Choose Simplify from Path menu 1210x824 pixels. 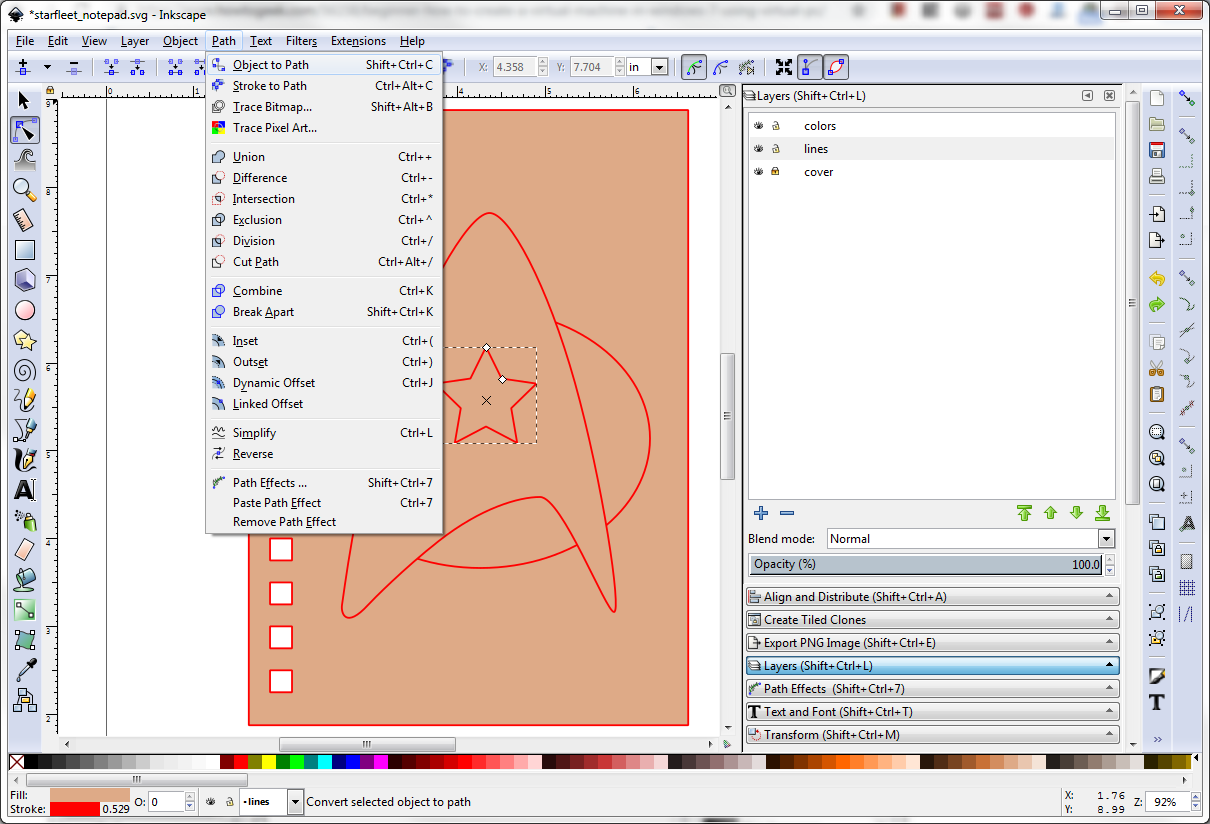324,433
